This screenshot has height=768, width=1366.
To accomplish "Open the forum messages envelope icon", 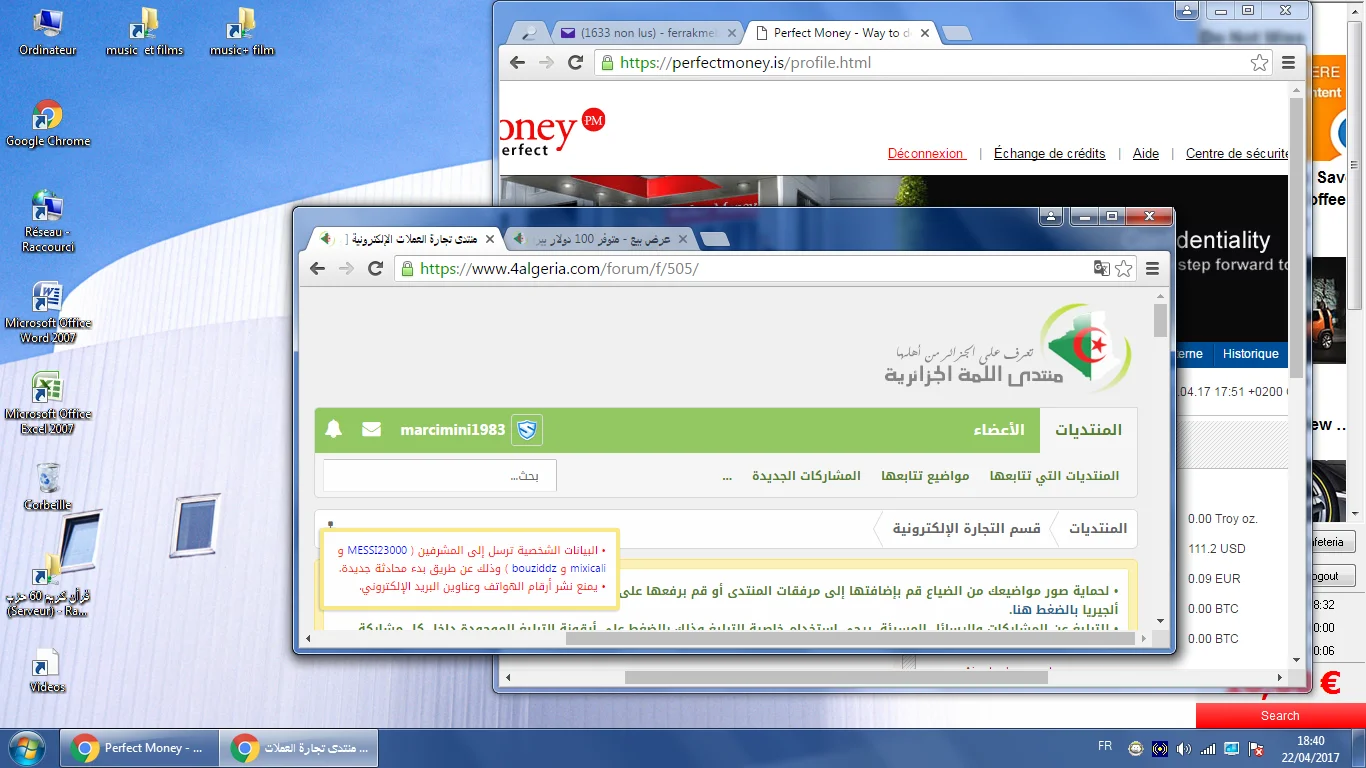I will pyautogui.click(x=371, y=430).
